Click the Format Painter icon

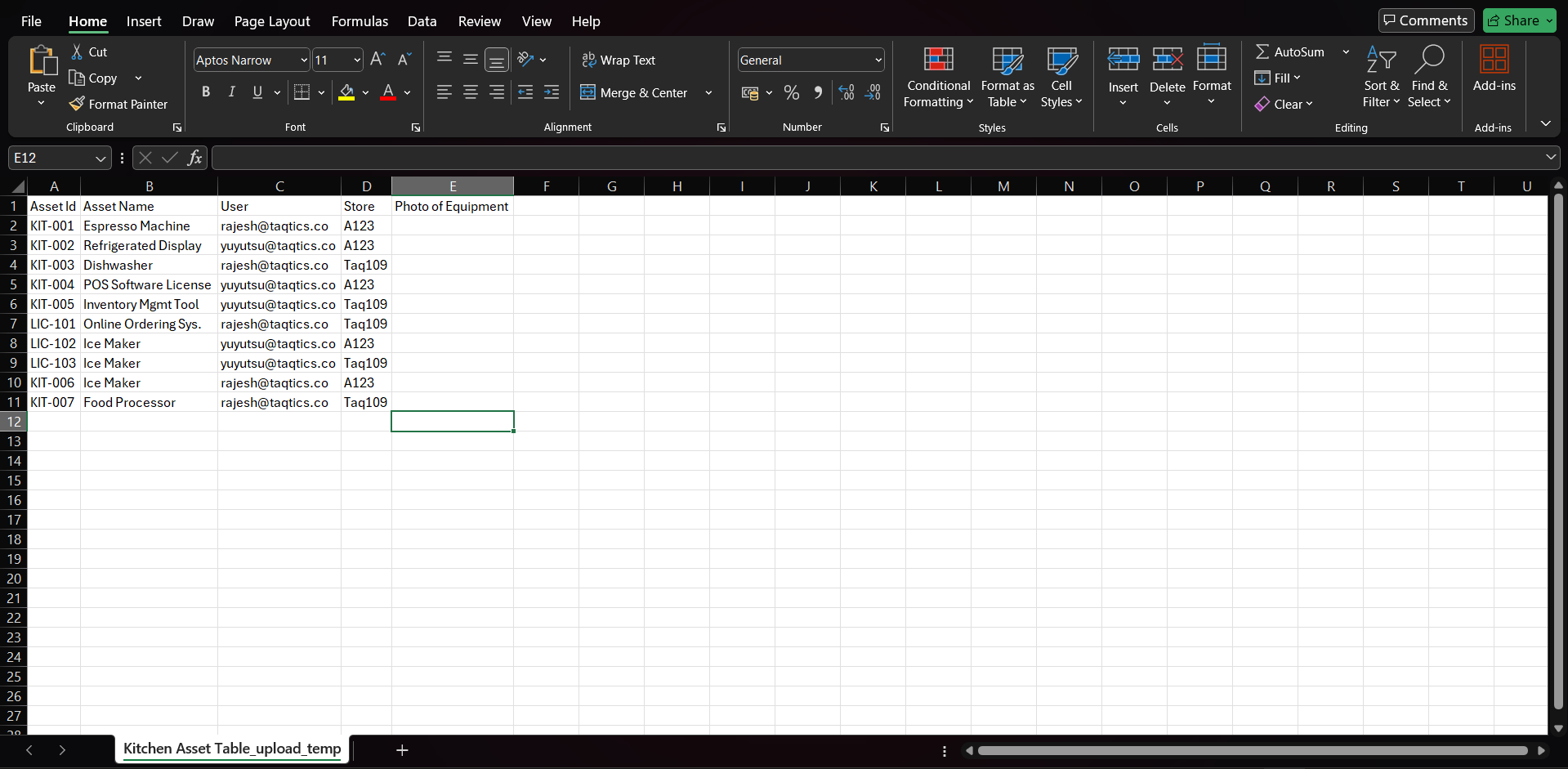(78, 104)
